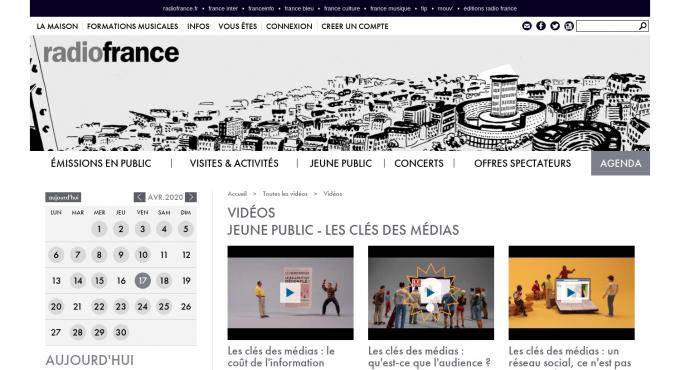680x370 pixels.
Task: Open the AGENDA tab
Action: click(620, 163)
